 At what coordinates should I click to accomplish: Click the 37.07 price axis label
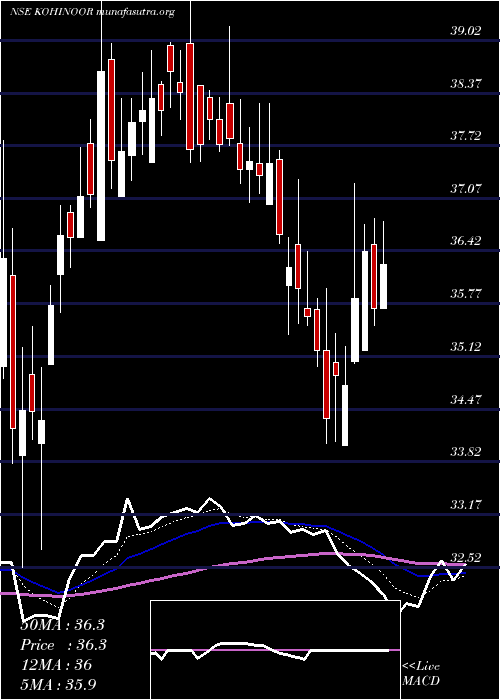pos(466,188)
